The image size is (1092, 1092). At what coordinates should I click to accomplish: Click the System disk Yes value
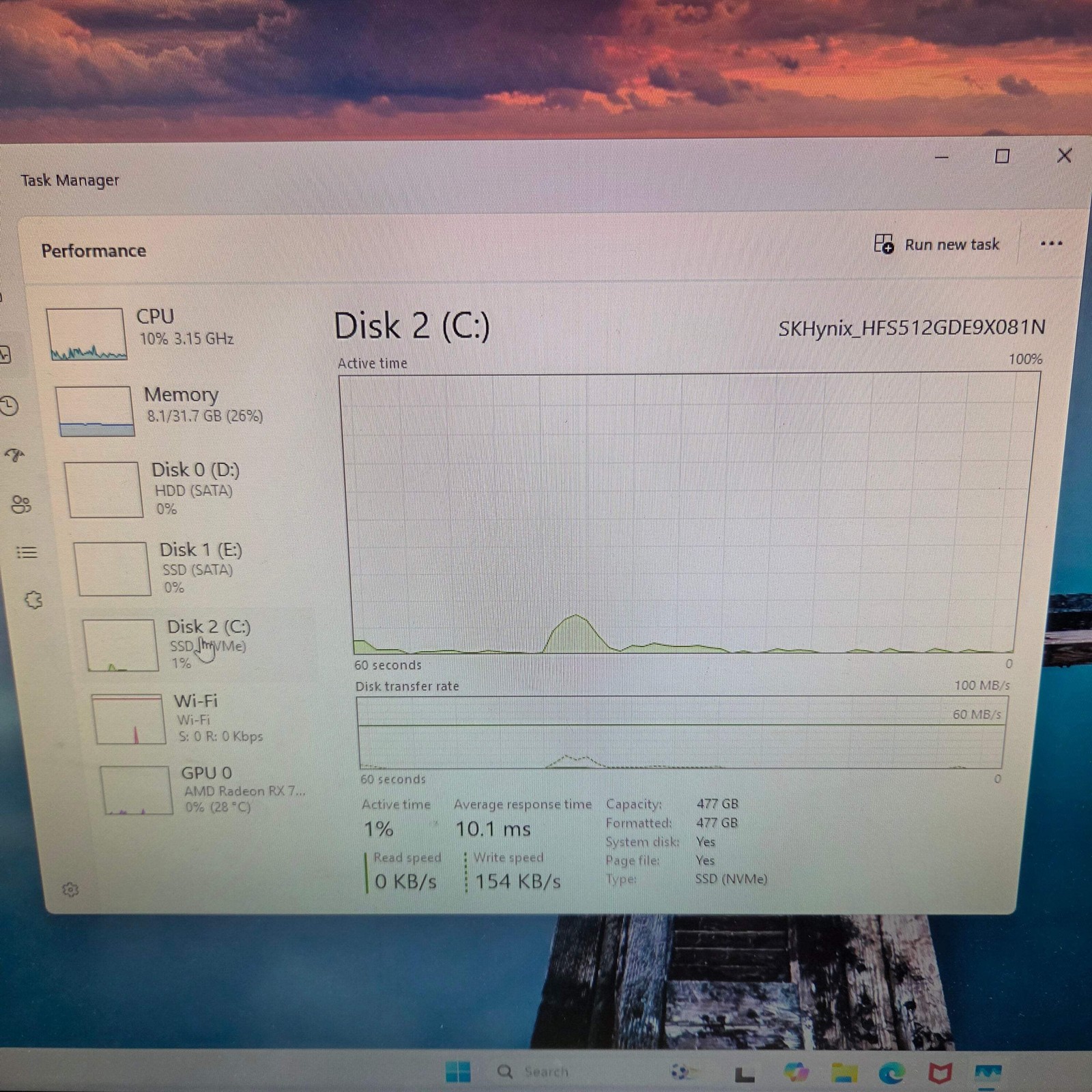click(x=705, y=842)
